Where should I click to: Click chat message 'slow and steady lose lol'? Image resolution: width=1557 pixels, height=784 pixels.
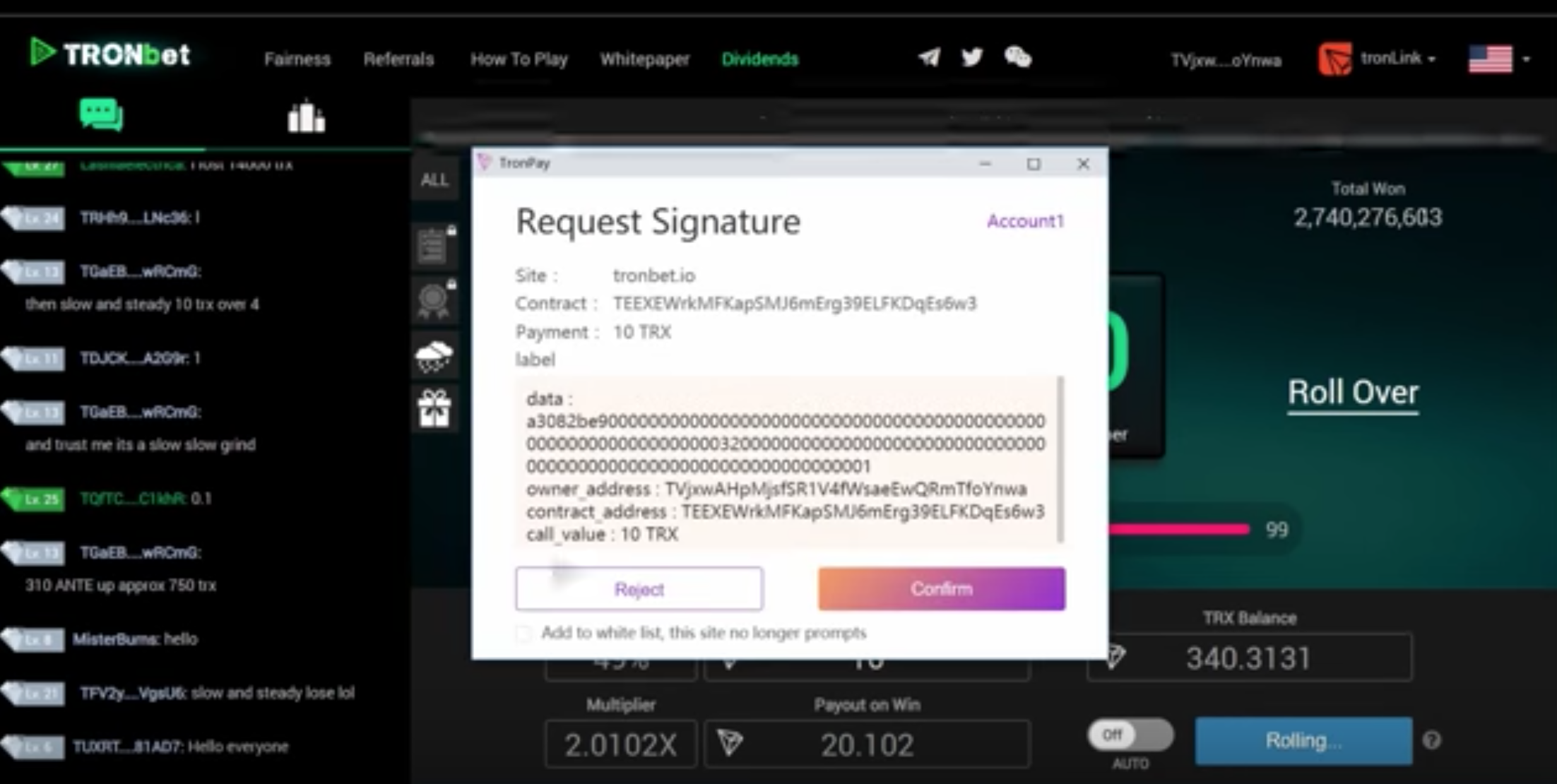(x=273, y=693)
